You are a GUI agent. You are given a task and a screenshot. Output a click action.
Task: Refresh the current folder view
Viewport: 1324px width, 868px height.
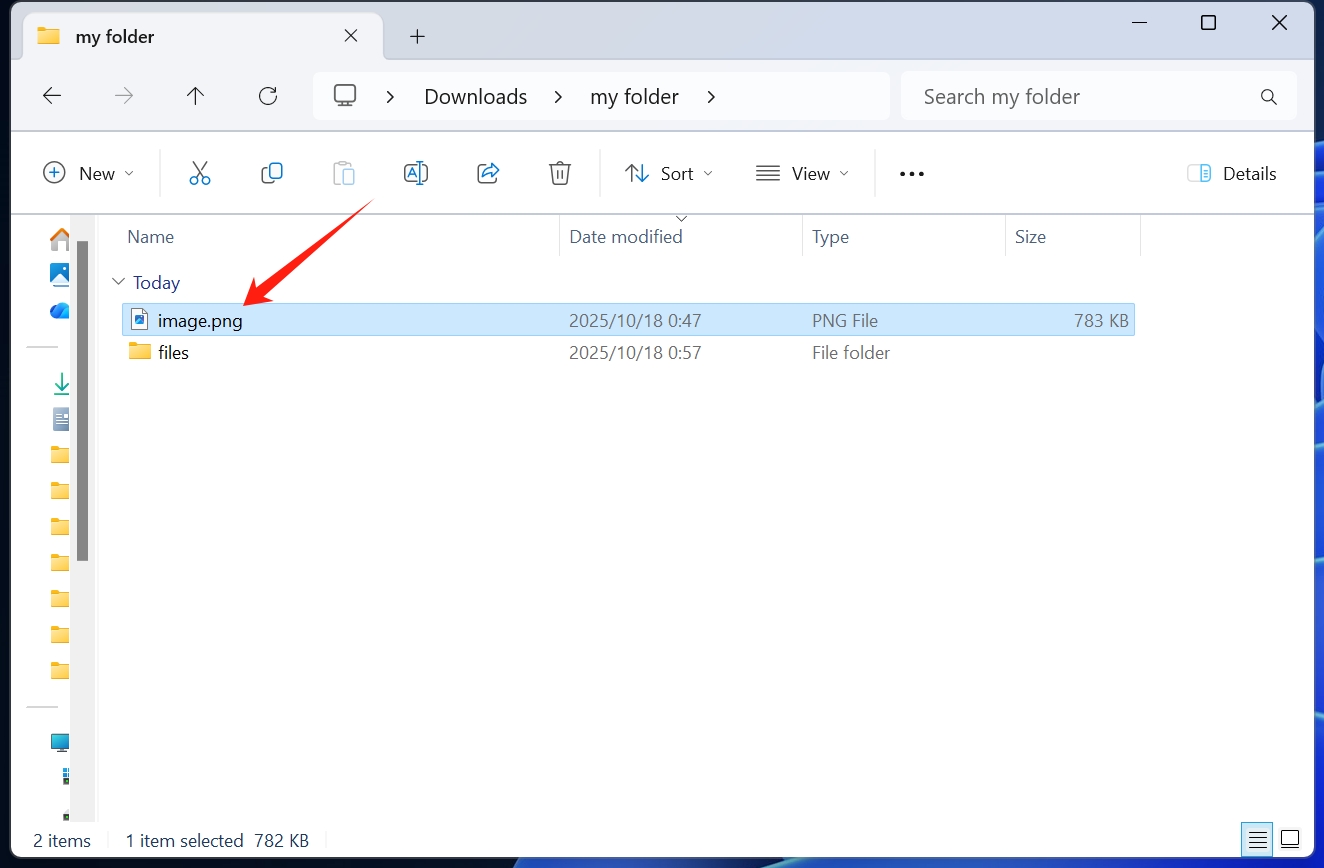click(x=268, y=96)
